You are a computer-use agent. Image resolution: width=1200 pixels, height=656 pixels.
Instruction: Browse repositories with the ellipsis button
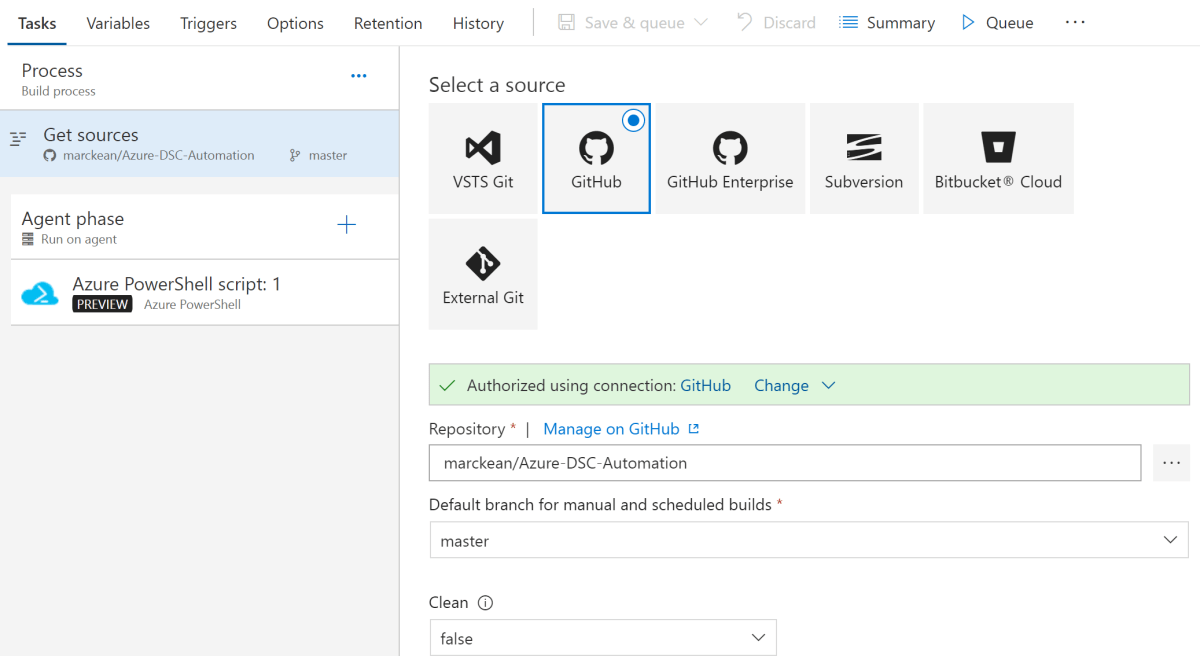point(1171,463)
